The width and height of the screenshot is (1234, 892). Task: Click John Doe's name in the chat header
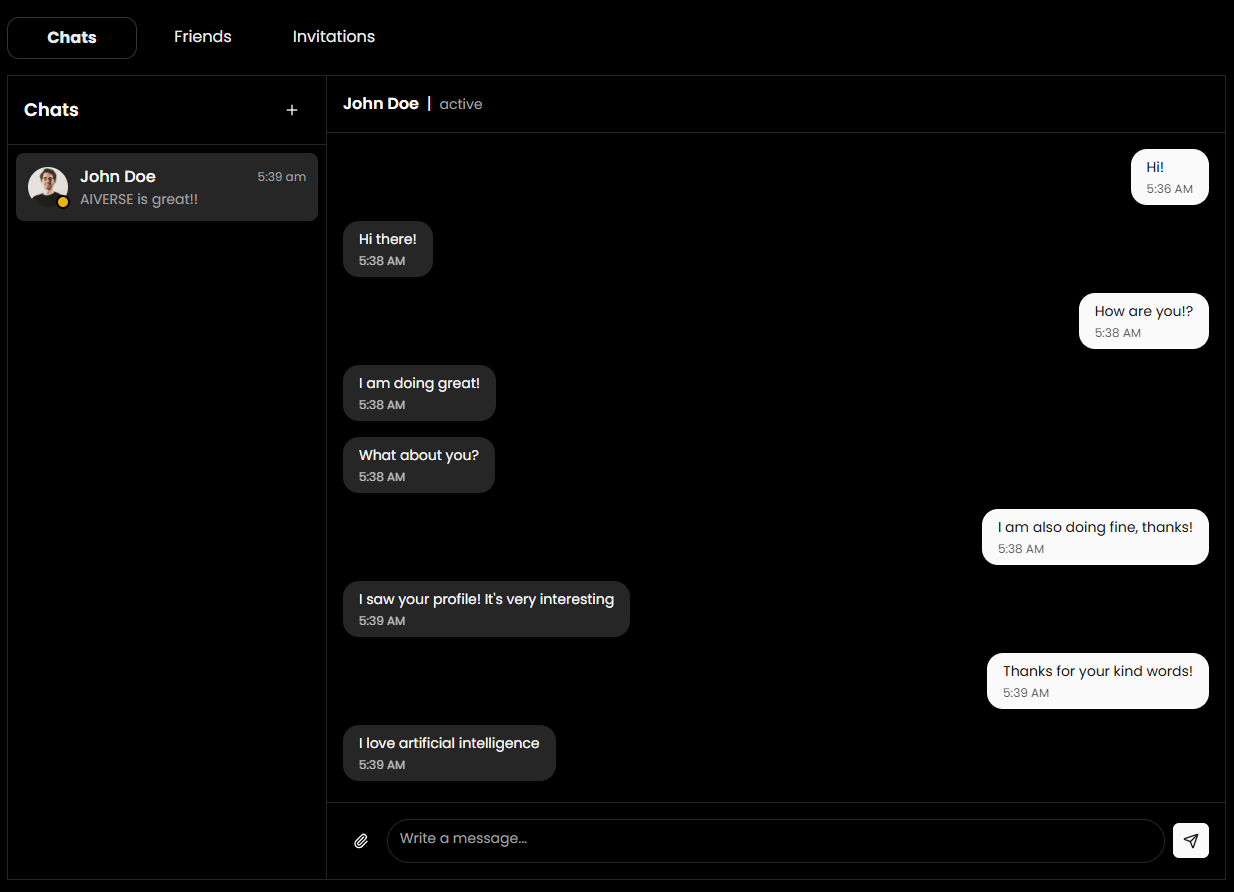click(381, 103)
